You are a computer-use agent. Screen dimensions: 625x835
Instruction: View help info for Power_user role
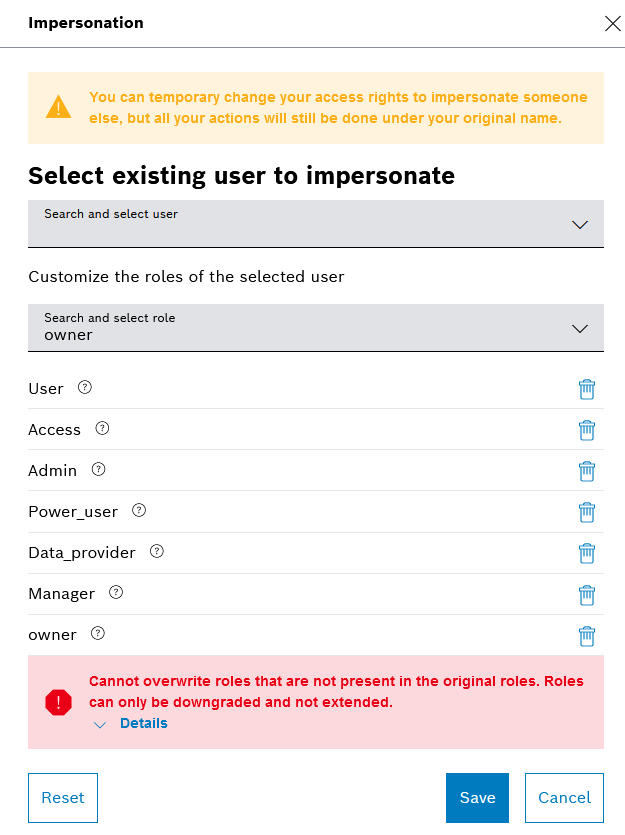pyautogui.click(x=139, y=511)
